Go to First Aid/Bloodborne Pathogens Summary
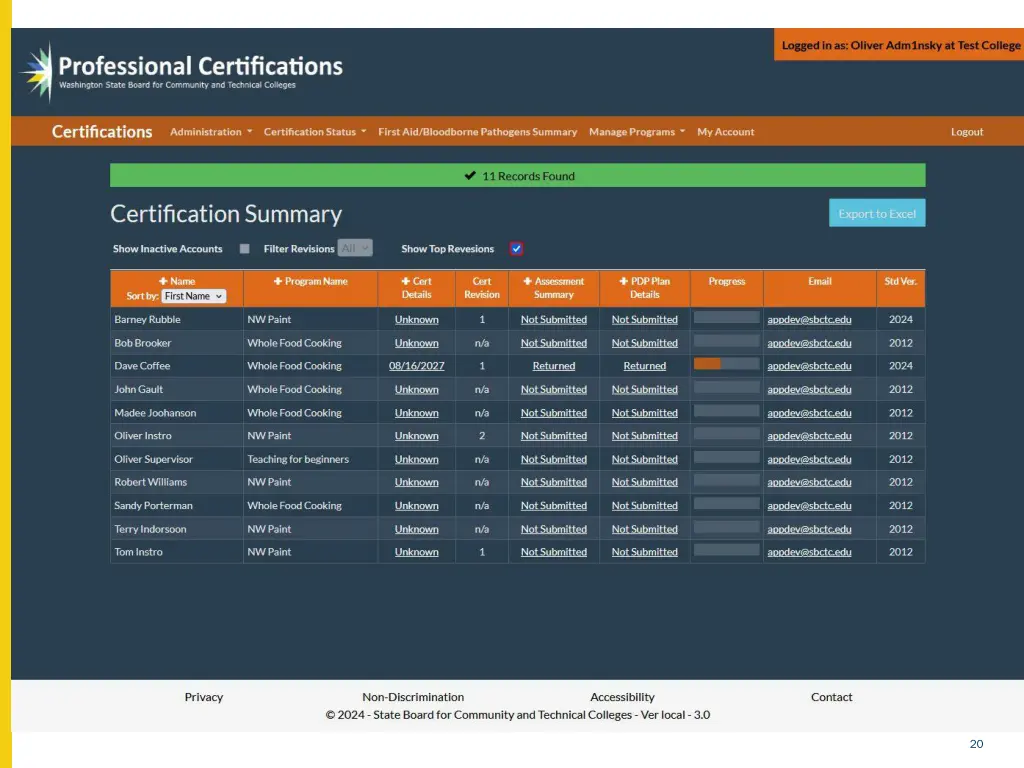 point(477,132)
